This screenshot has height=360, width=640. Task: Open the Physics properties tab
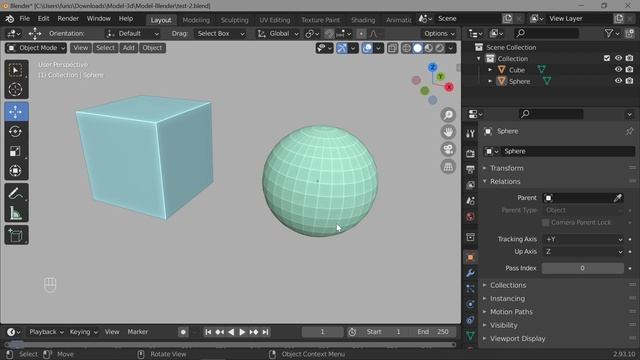(x=470, y=304)
